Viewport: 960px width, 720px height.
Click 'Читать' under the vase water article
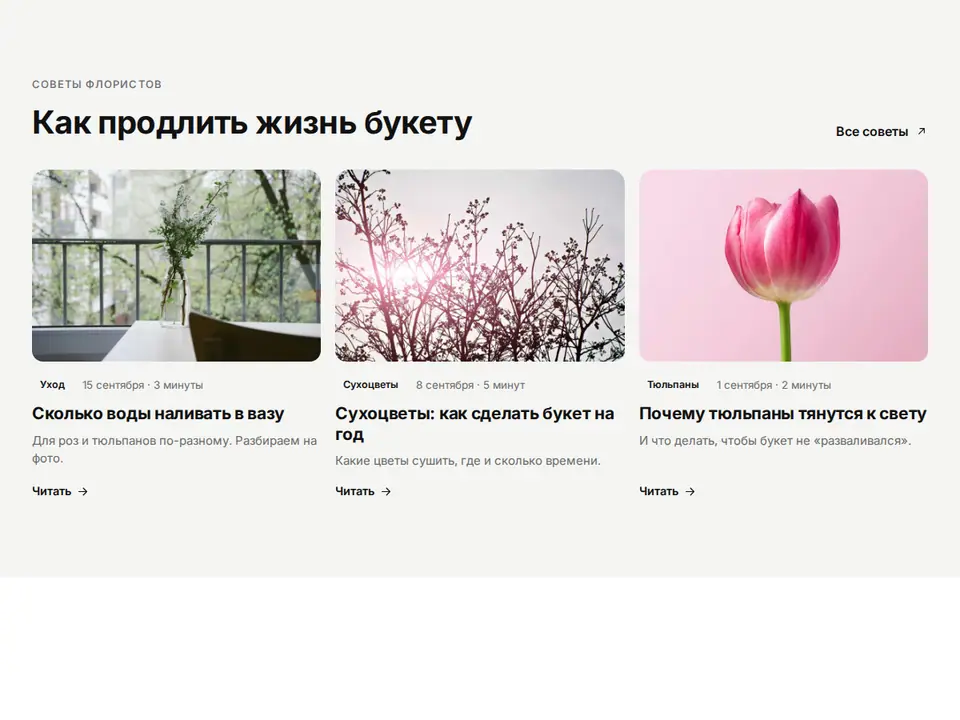tap(60, 491)
